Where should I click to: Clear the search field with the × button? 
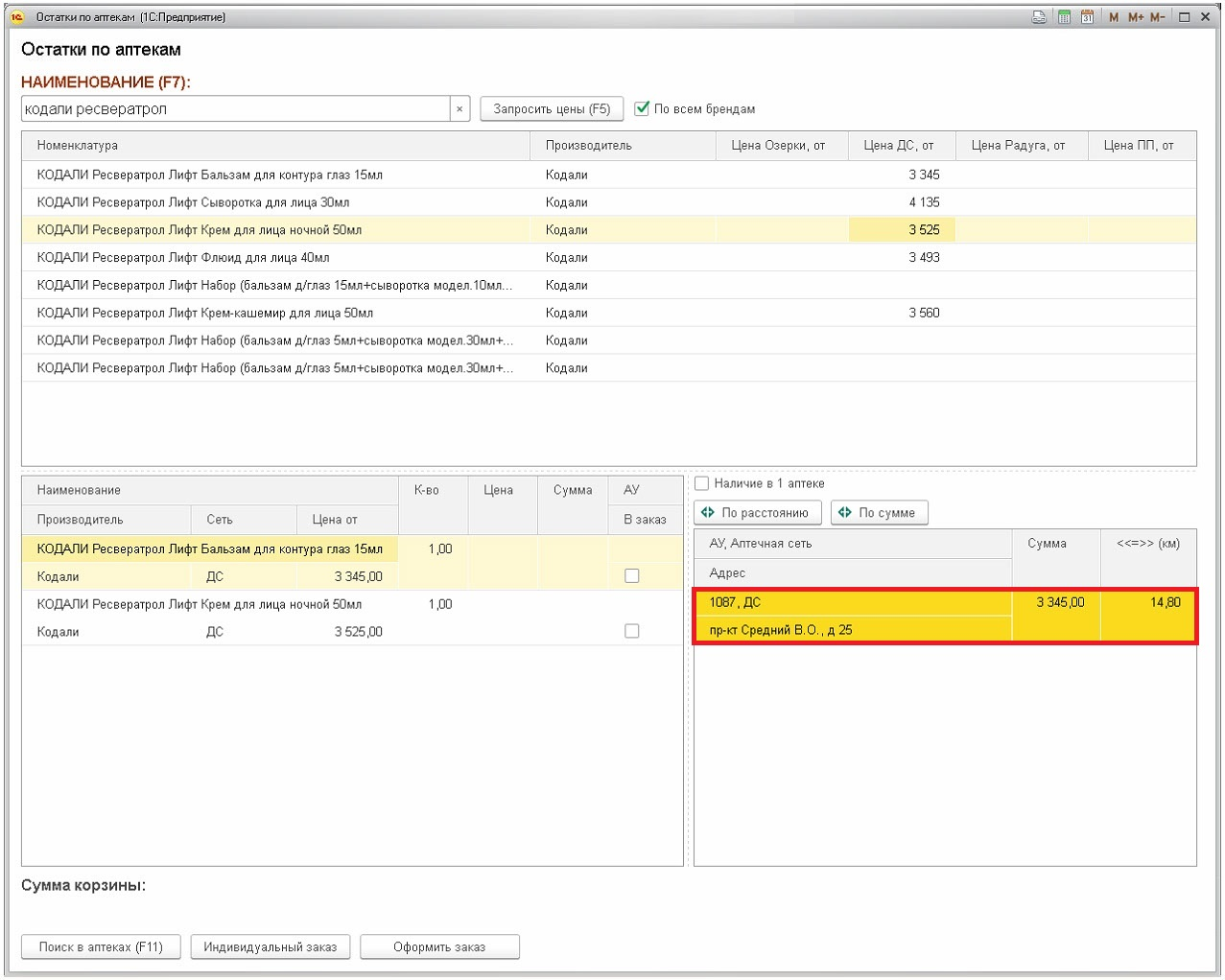(459, 109)
